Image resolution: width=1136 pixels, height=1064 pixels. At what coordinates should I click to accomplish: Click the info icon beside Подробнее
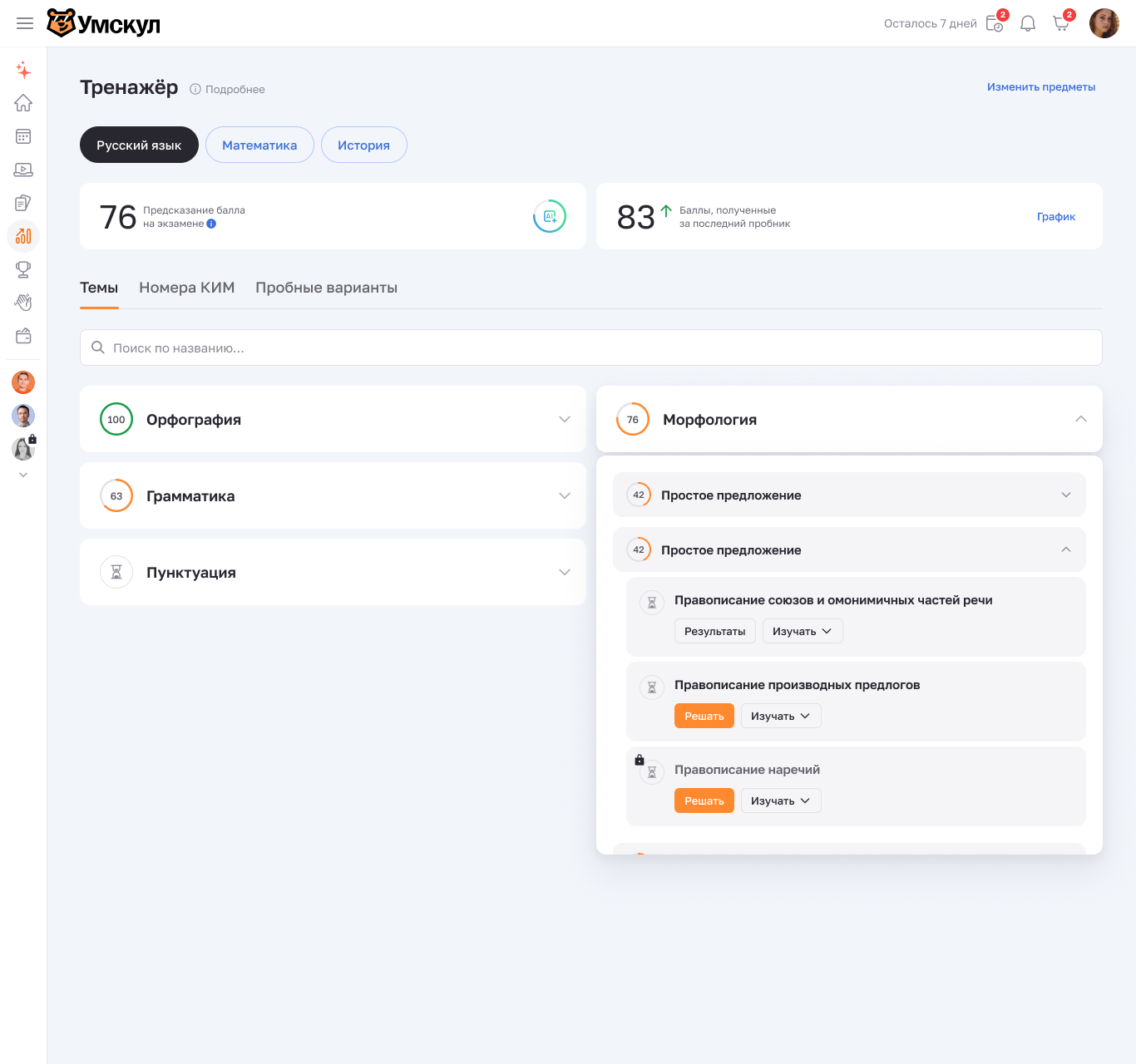pyautogui.click(x=195, y=89)
